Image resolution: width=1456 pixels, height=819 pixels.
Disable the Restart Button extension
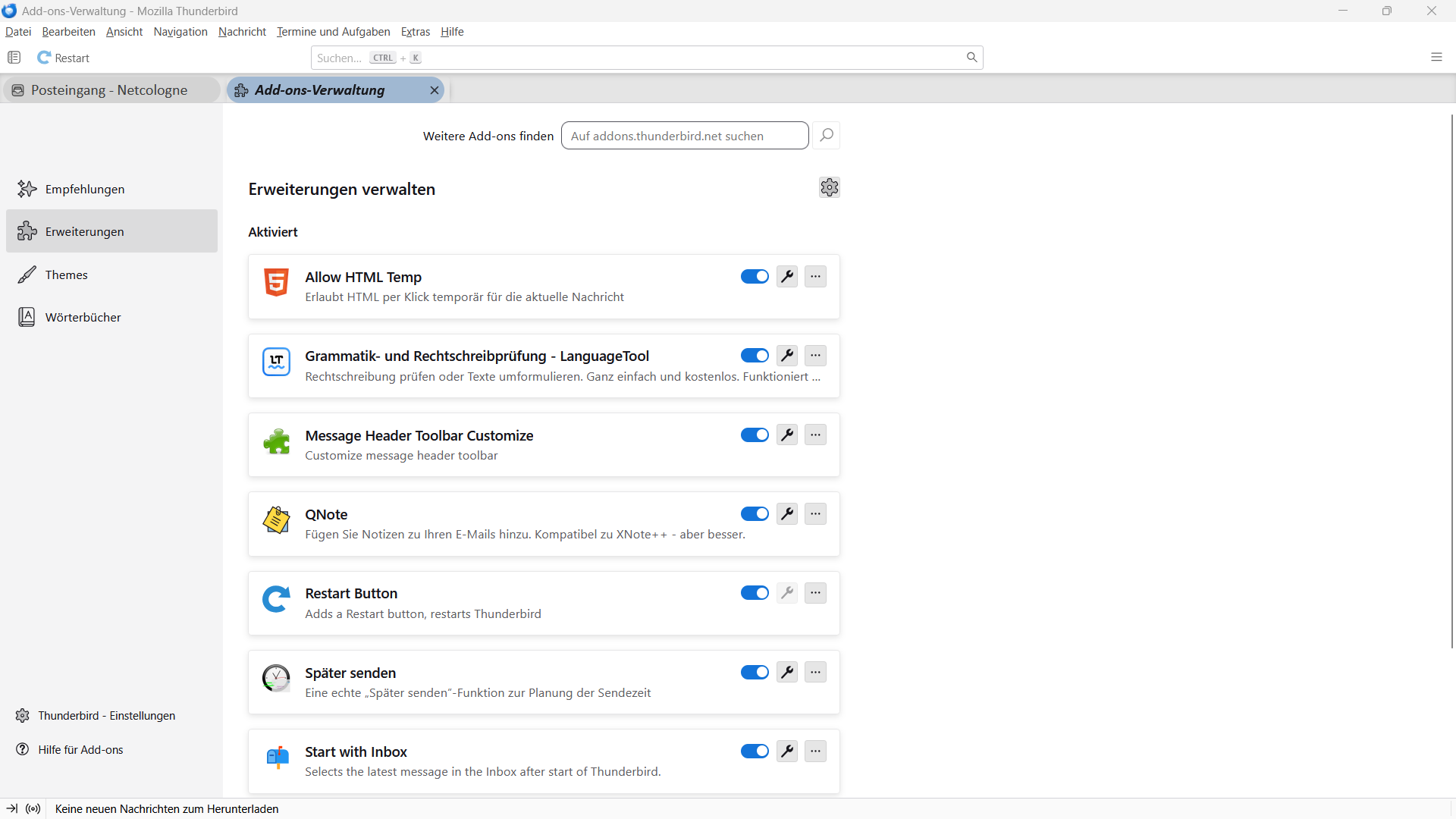pos(755,593)
